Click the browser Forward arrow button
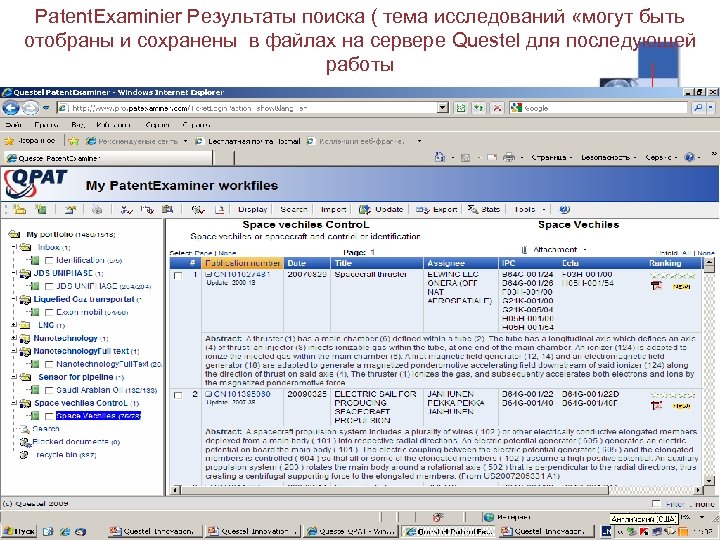720x540 pixels. coord(30,108)
